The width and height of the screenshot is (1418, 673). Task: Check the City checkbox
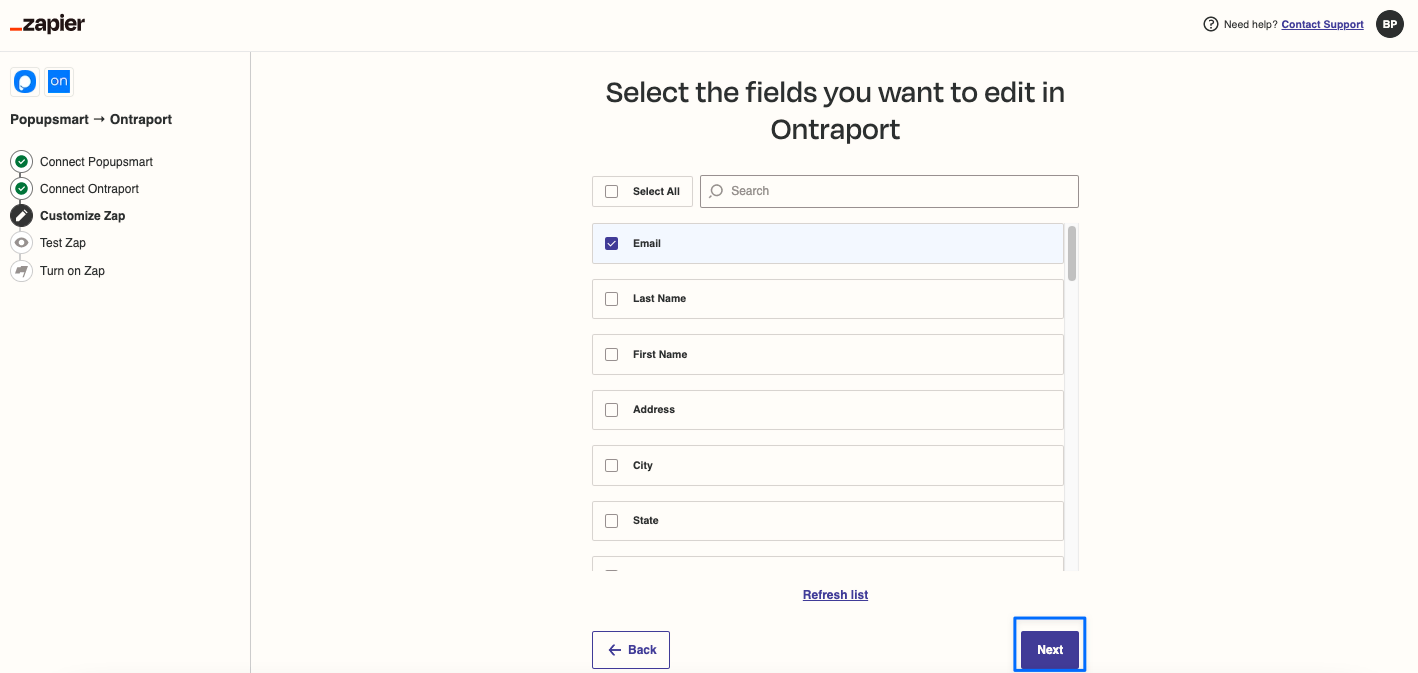612,465
